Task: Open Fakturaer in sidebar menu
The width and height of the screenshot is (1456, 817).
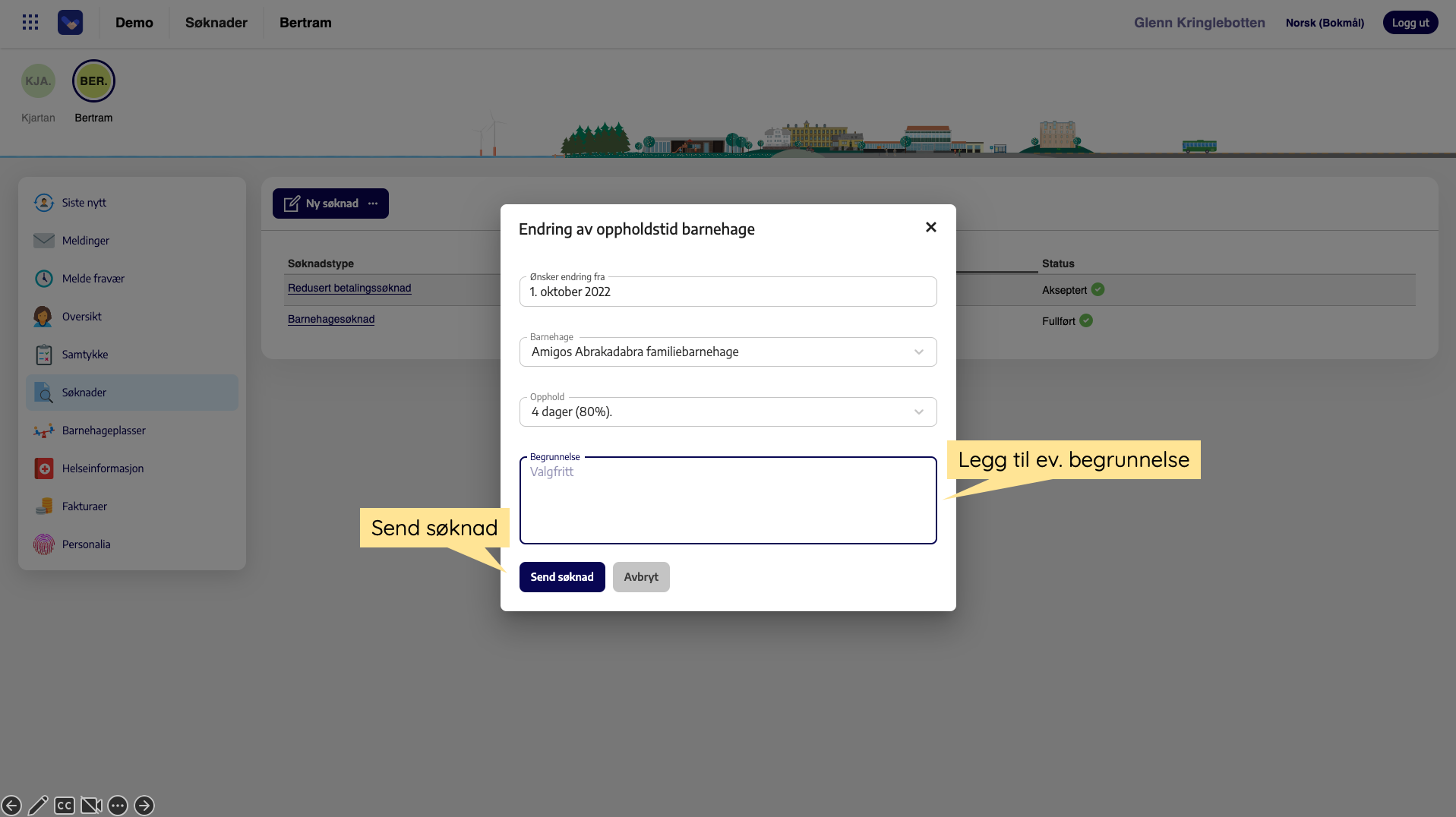Action: [84, 506]
